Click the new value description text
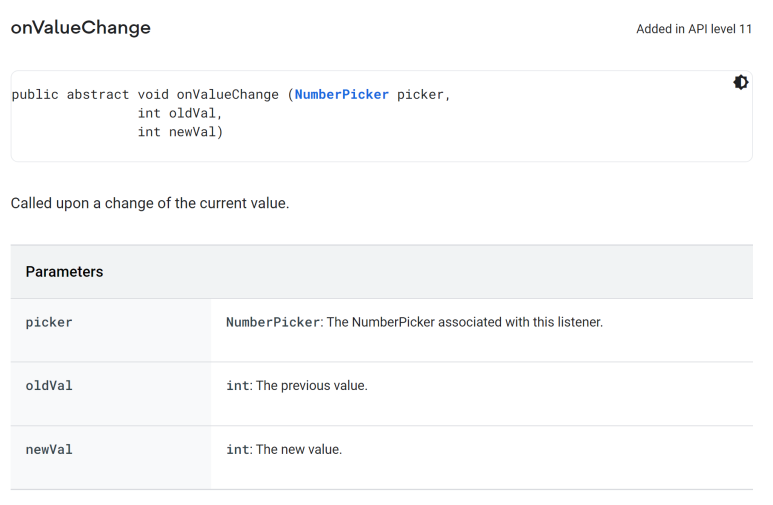The width and height of the screenshot is (773, 505). point(299,450)
